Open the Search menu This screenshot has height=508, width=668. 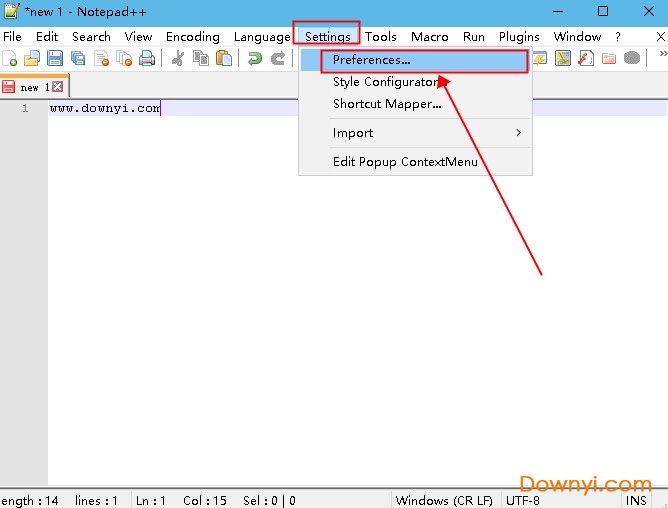[91, 37]
